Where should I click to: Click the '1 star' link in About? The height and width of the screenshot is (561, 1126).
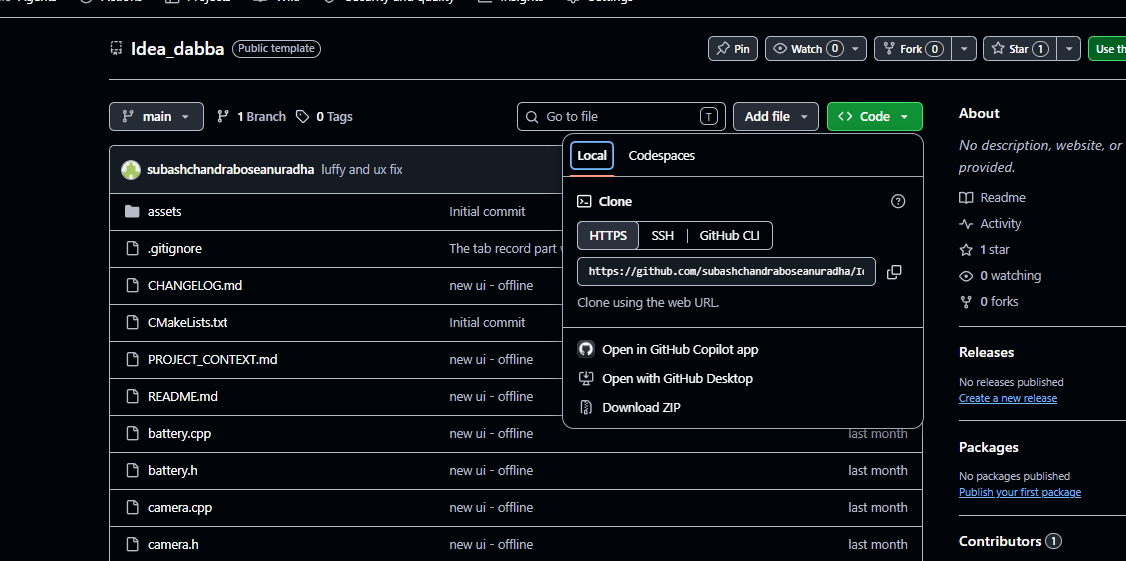coord(985,250)
